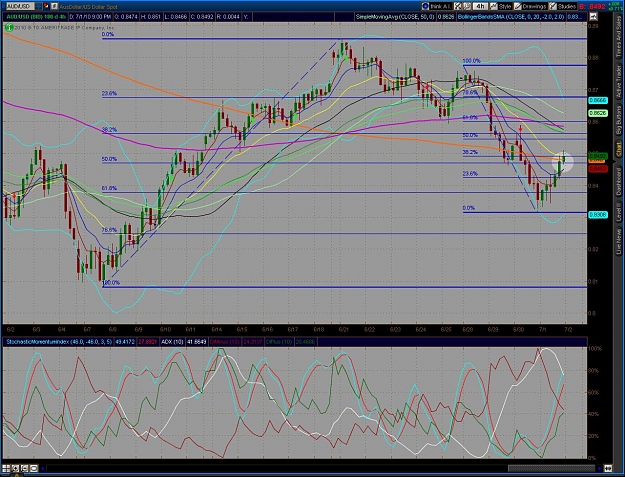Image resolution: width=625 pixels, height=477 pixels.
Task: Click the crossed-tools icon after think A.I.
Action: point(458,6)
